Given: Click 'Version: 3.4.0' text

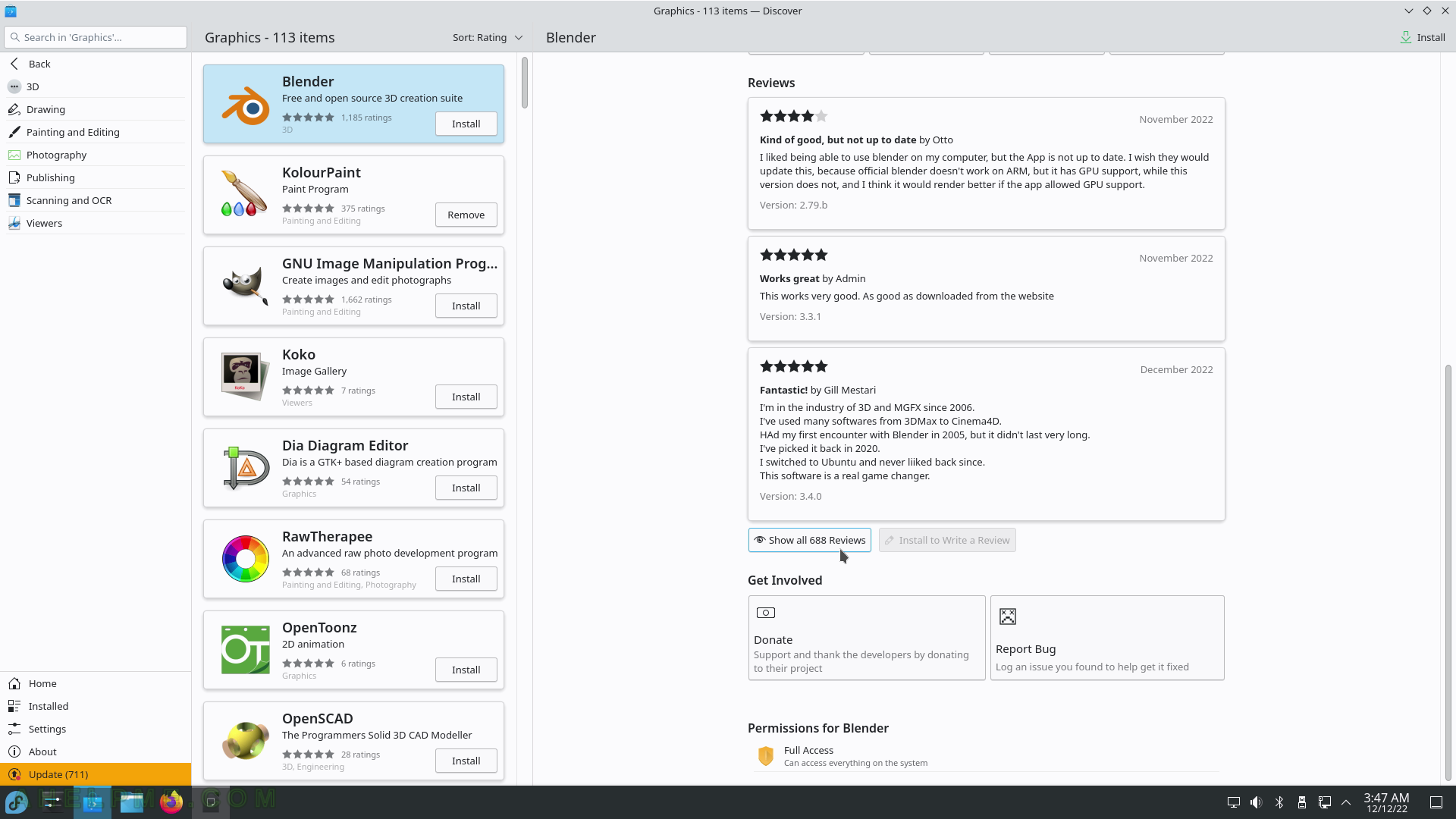Looking at the screenshot, I should click(790, 496).
